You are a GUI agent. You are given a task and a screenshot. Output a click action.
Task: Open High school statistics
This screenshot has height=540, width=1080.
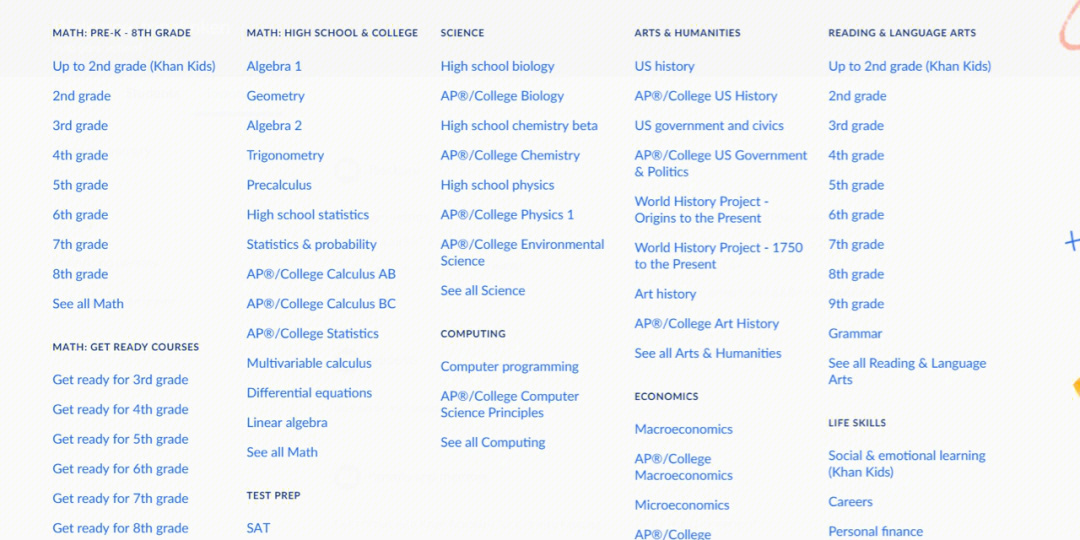pos(308,214)
